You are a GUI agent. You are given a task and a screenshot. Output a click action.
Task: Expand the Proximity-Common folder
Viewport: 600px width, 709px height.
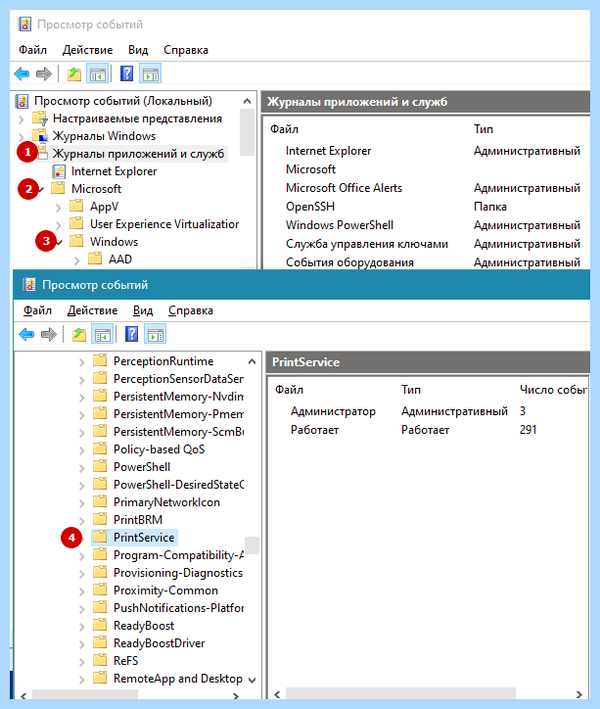(82, 591)
